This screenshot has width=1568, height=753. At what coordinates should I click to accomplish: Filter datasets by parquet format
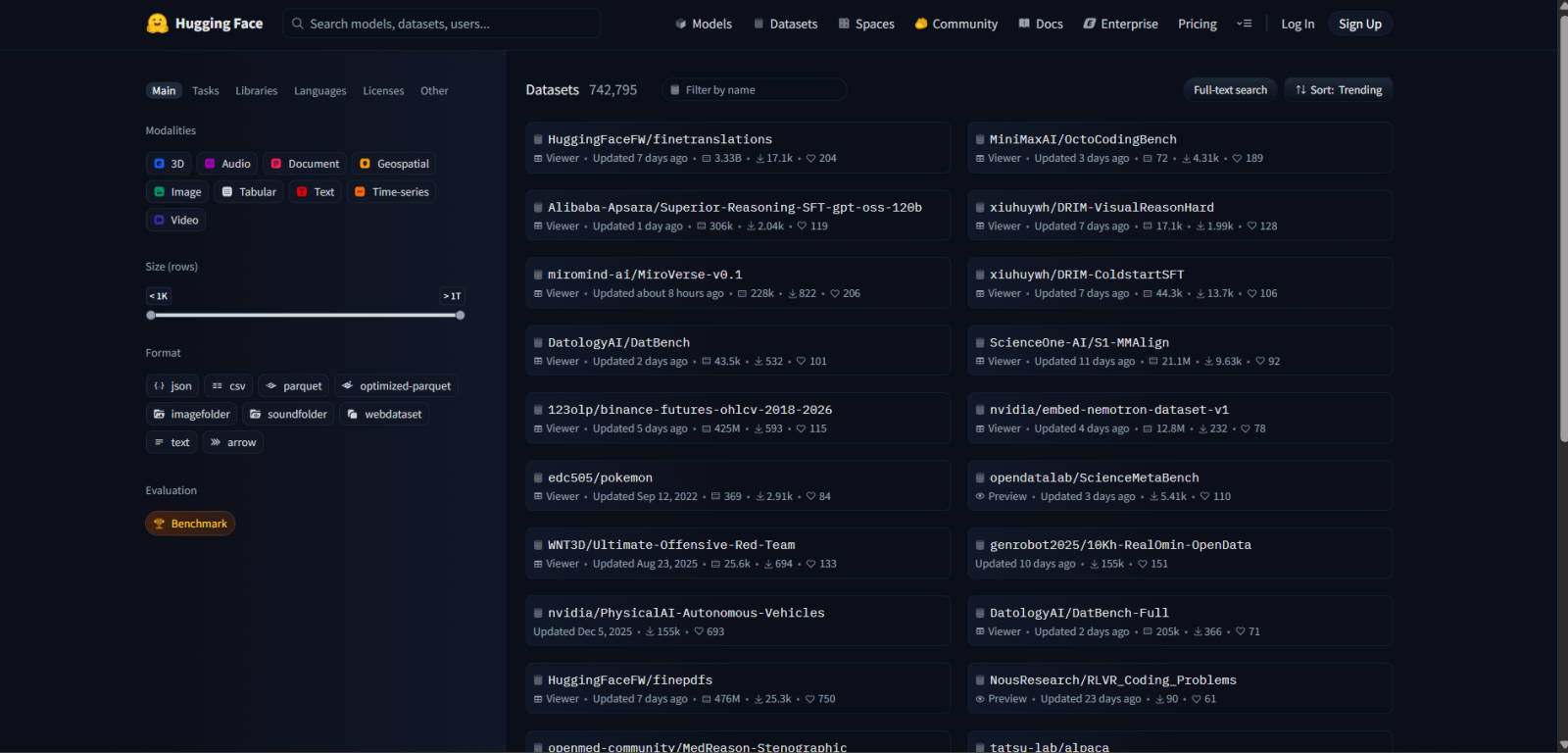(x=293, y=386)
